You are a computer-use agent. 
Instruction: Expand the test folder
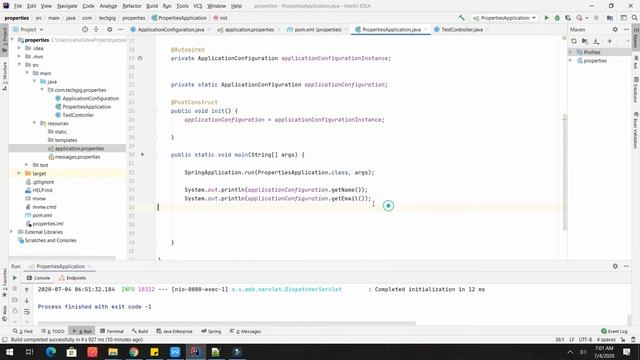pos(27,165)
